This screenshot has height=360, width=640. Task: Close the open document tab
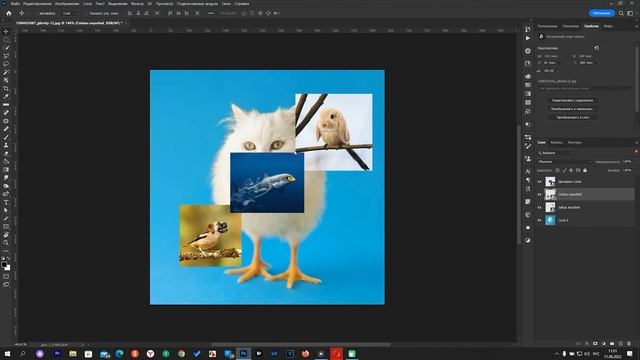click(x=126, y=23)
